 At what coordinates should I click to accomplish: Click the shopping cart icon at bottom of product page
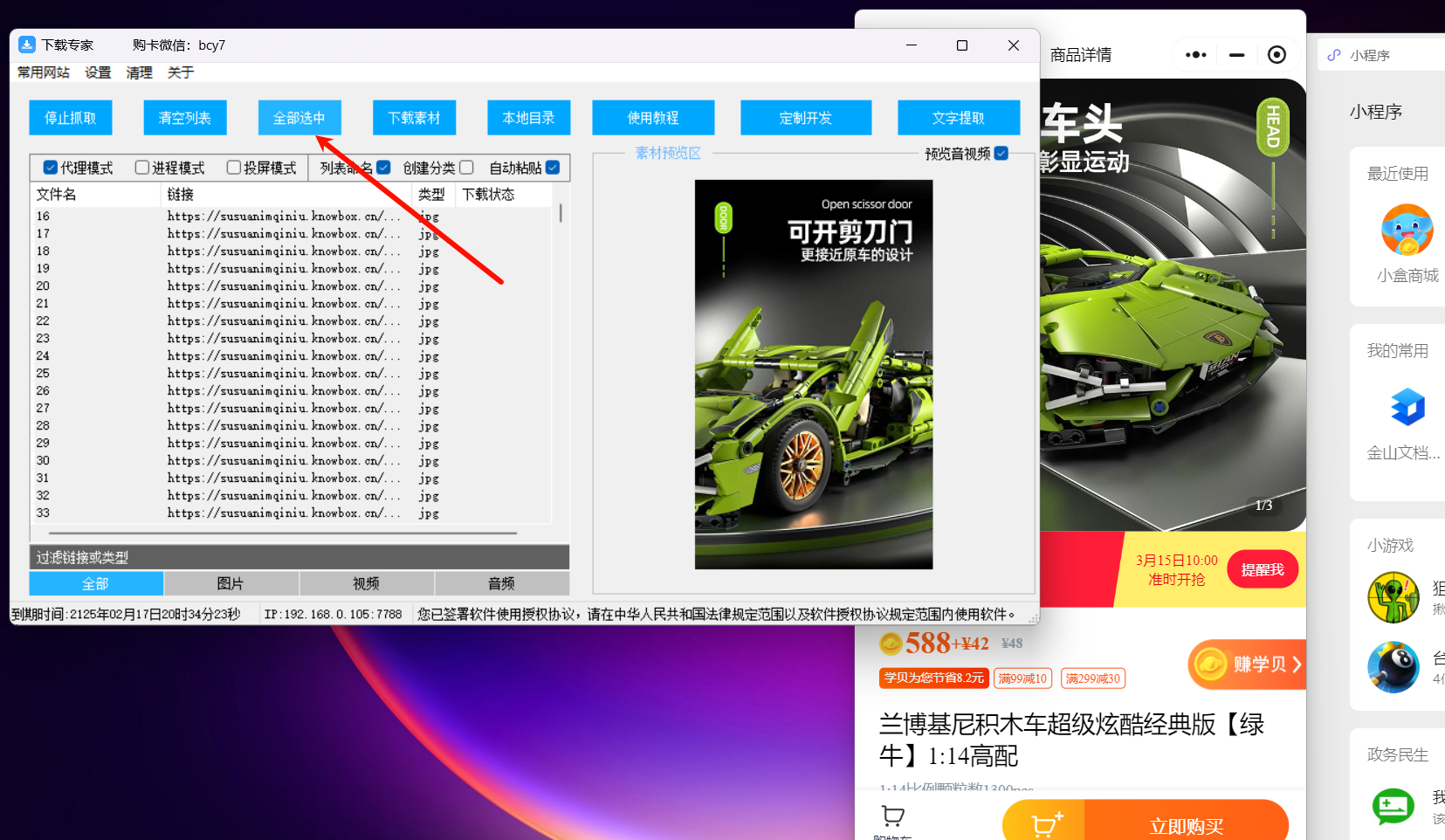[892, 816]
